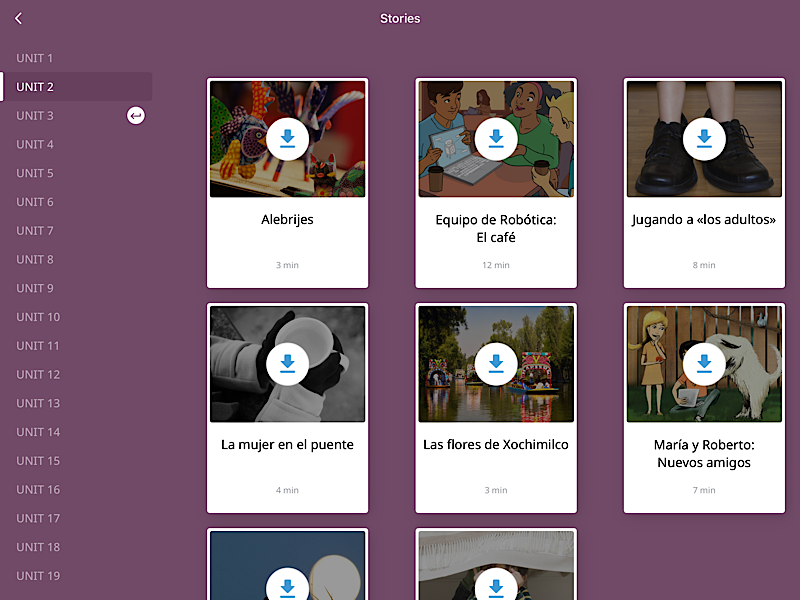Click the 4 min duration label

pos(287,490)
